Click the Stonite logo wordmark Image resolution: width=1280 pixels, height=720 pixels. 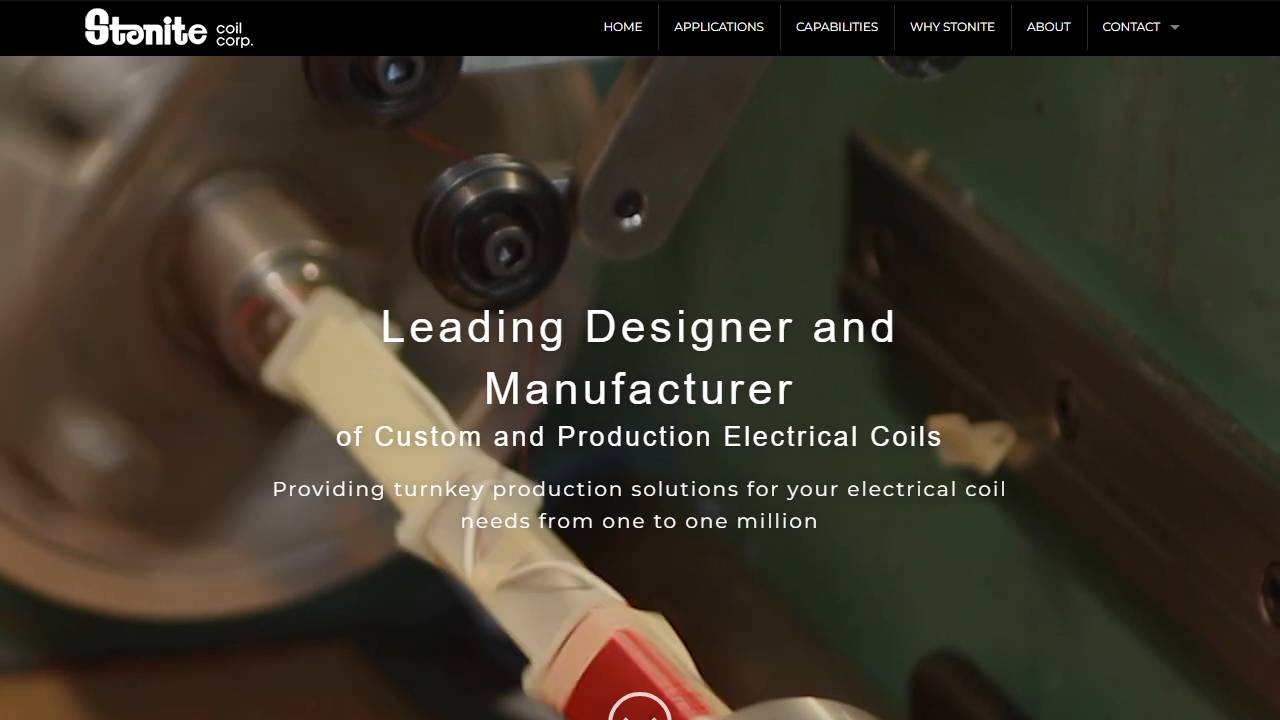tap(146, 28)
